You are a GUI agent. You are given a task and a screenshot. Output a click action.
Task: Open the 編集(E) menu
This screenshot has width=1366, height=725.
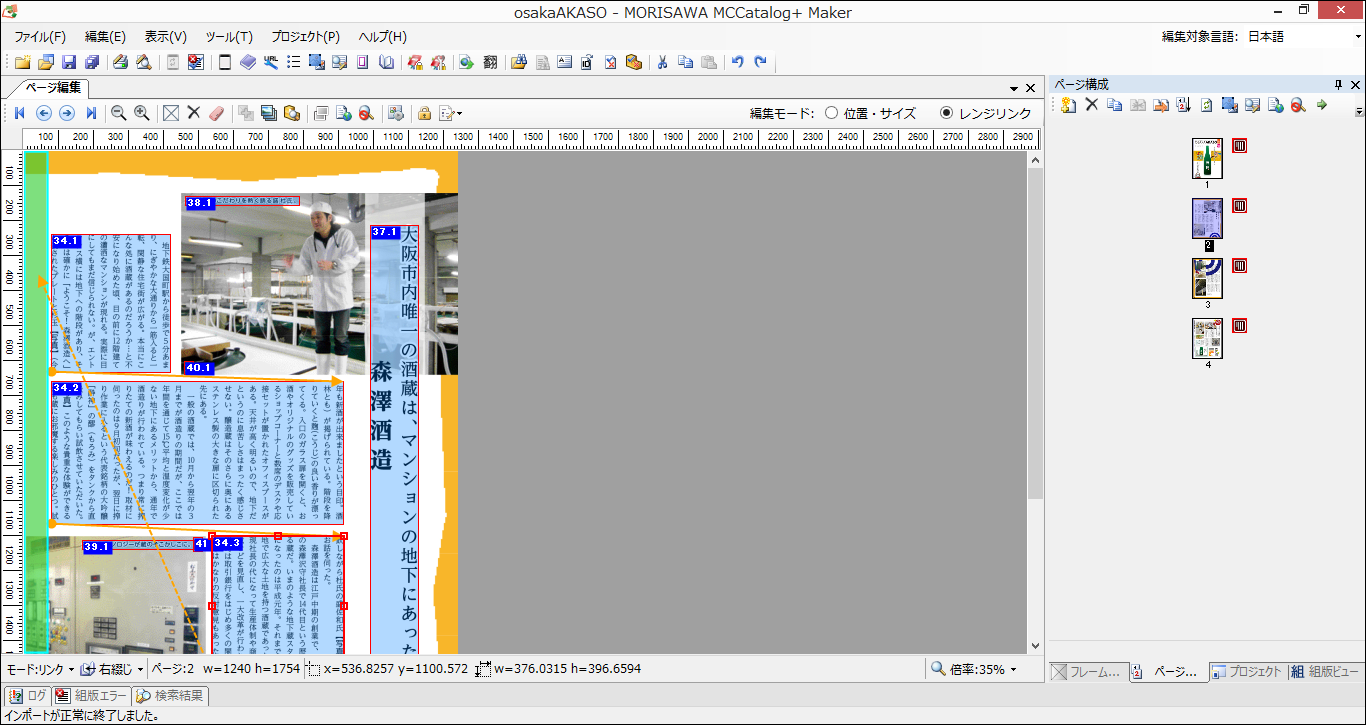click(105, 37)
